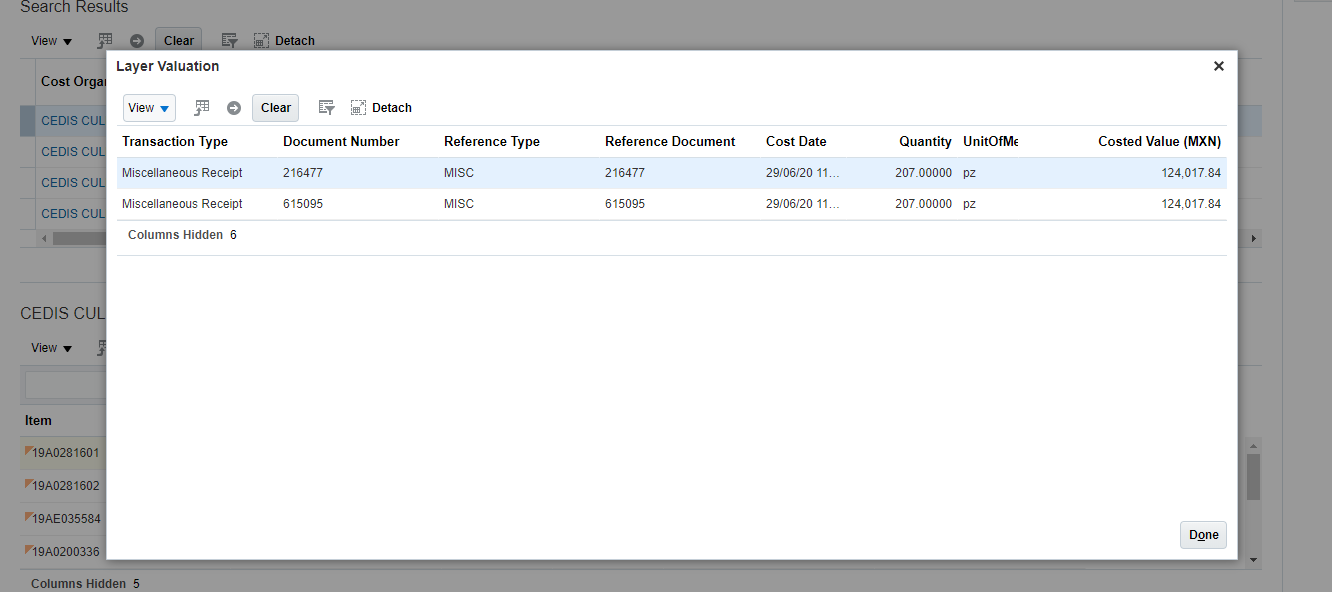Open Query By Example in Search Results toolbar
1332x592 pixels.
(x=229, y=40)
